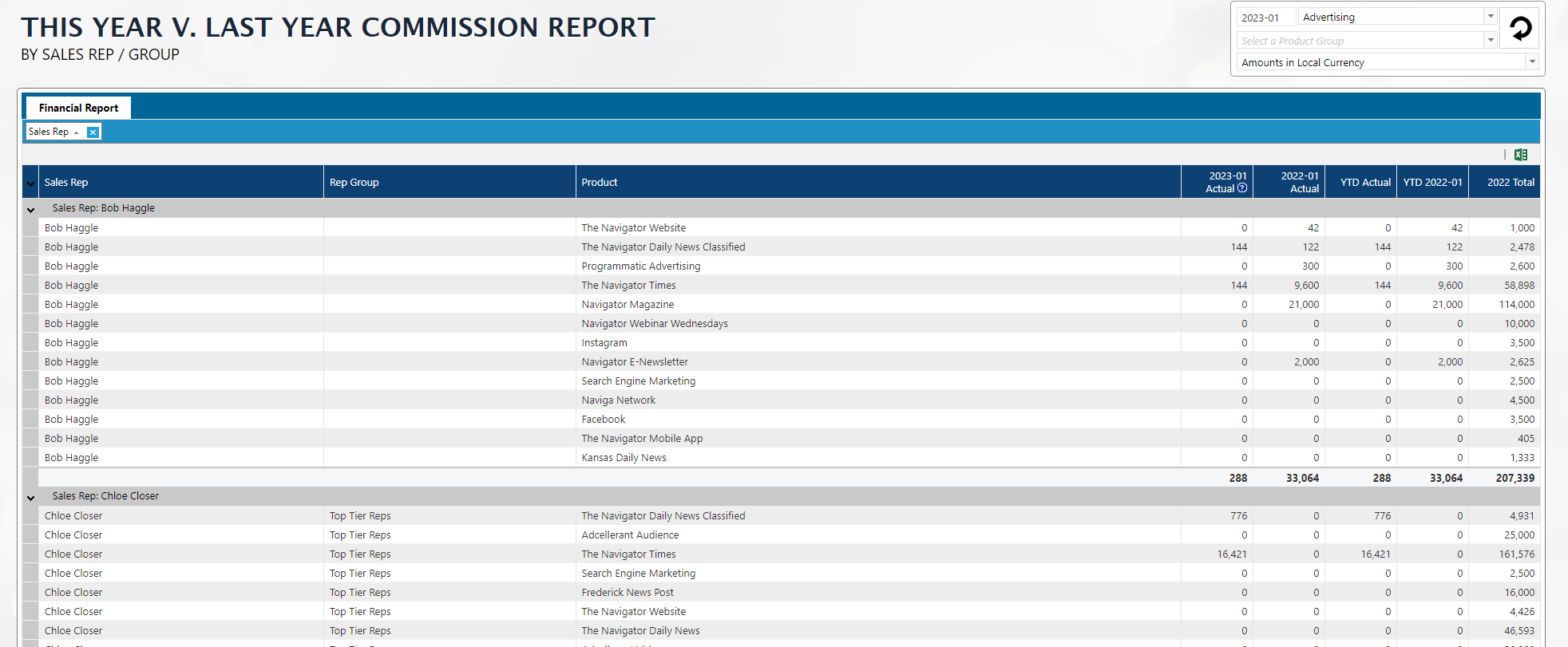Export the grid using the Excel icon

(1521, 155)
